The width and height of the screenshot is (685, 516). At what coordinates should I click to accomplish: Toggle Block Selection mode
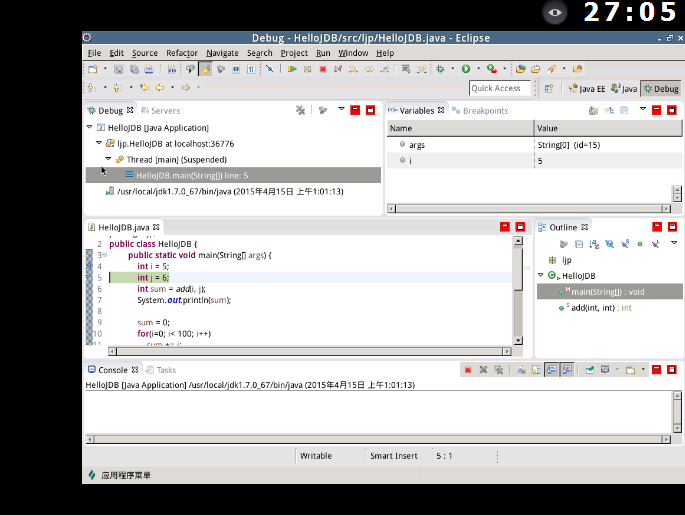click(x=236, y=69)
